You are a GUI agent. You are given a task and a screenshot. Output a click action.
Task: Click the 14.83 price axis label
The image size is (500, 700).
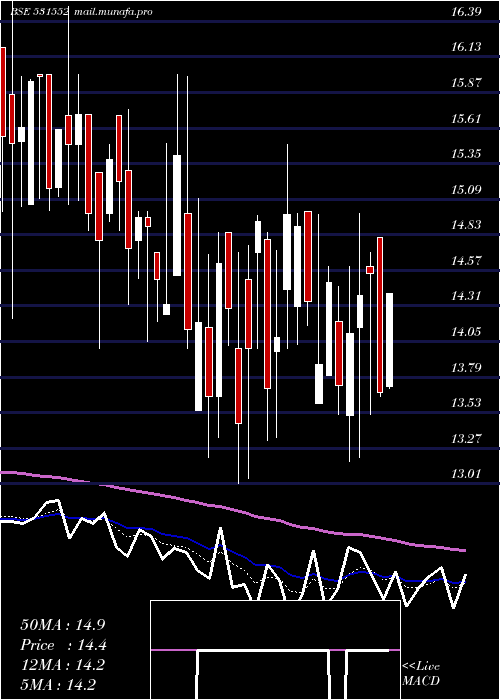coord(466,225)
